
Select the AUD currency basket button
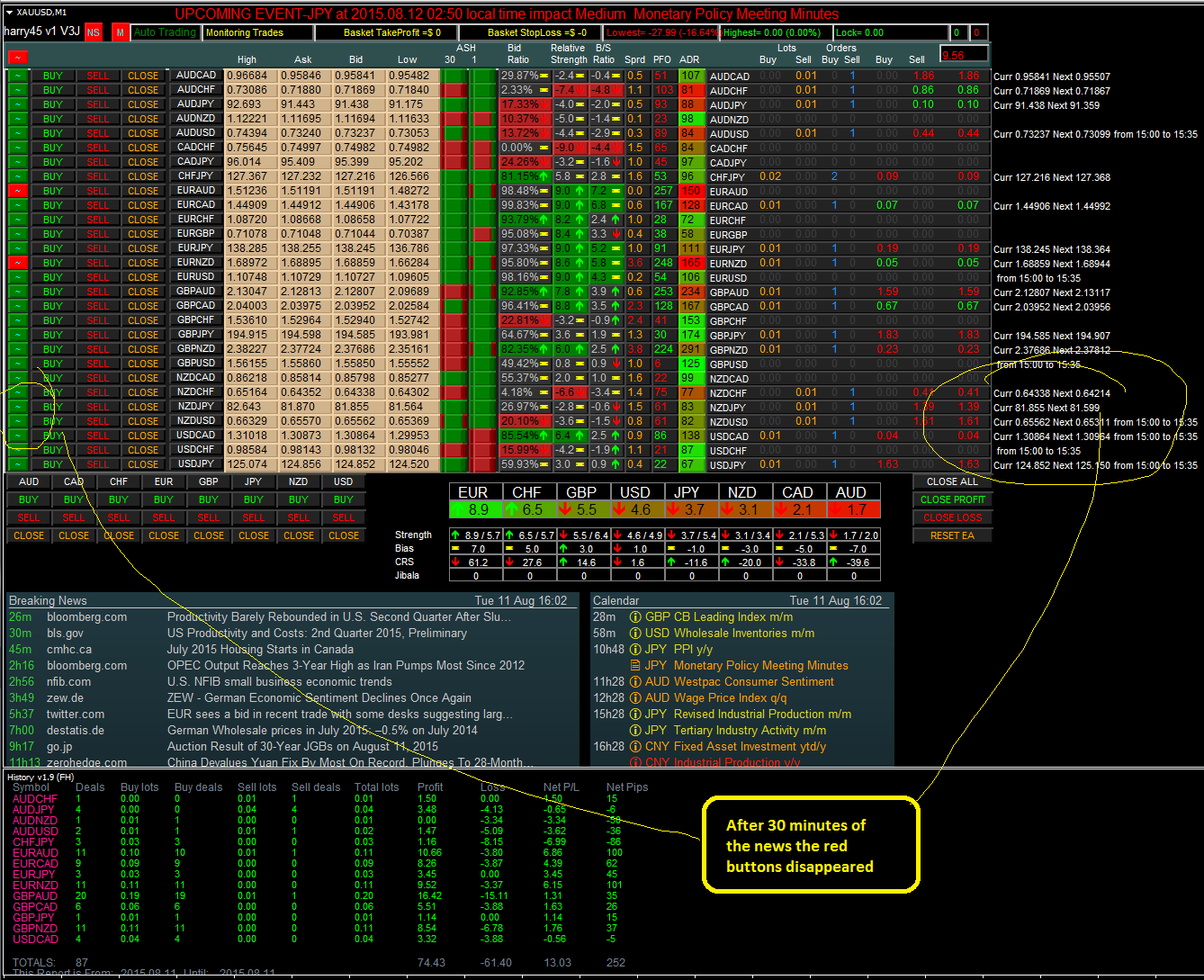pyautogui.click(x=29, y=481)
